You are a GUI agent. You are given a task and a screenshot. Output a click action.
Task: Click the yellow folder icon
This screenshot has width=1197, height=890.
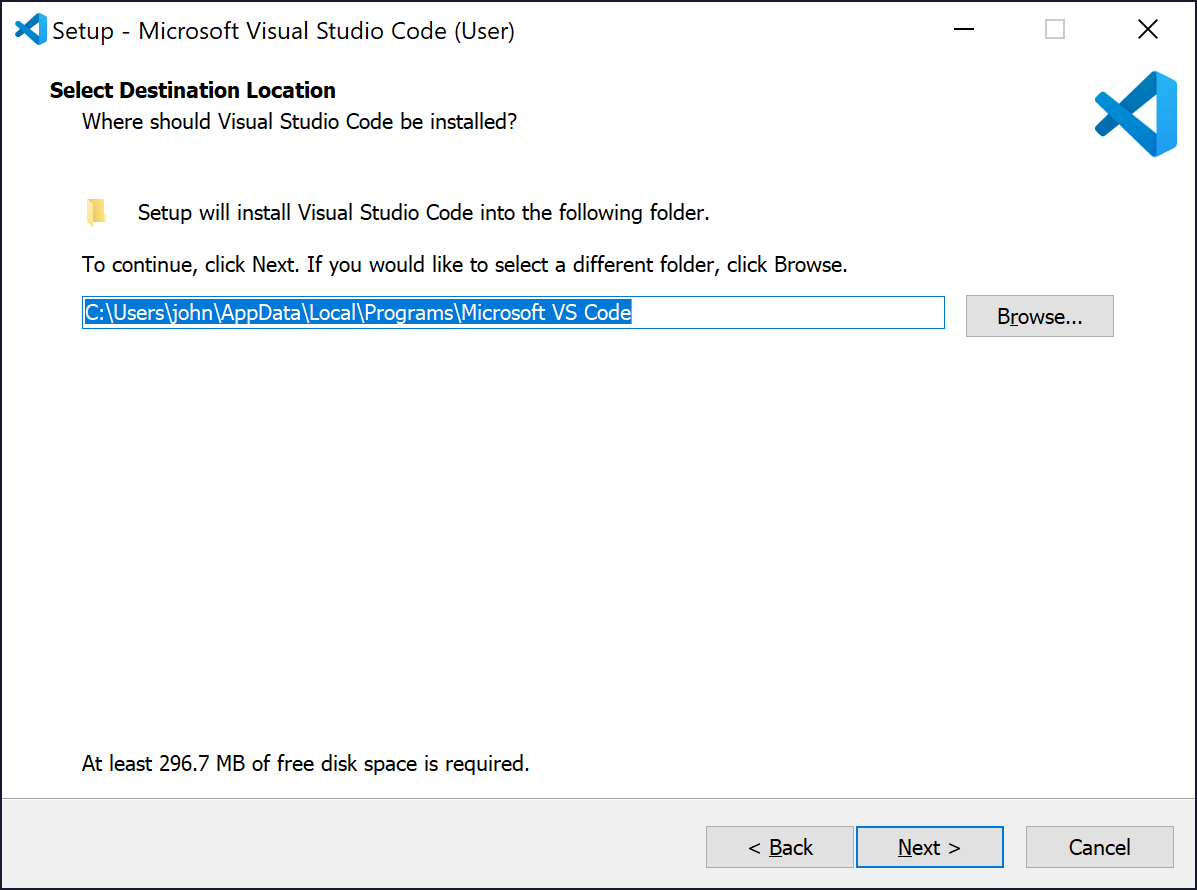coord(96,212)
